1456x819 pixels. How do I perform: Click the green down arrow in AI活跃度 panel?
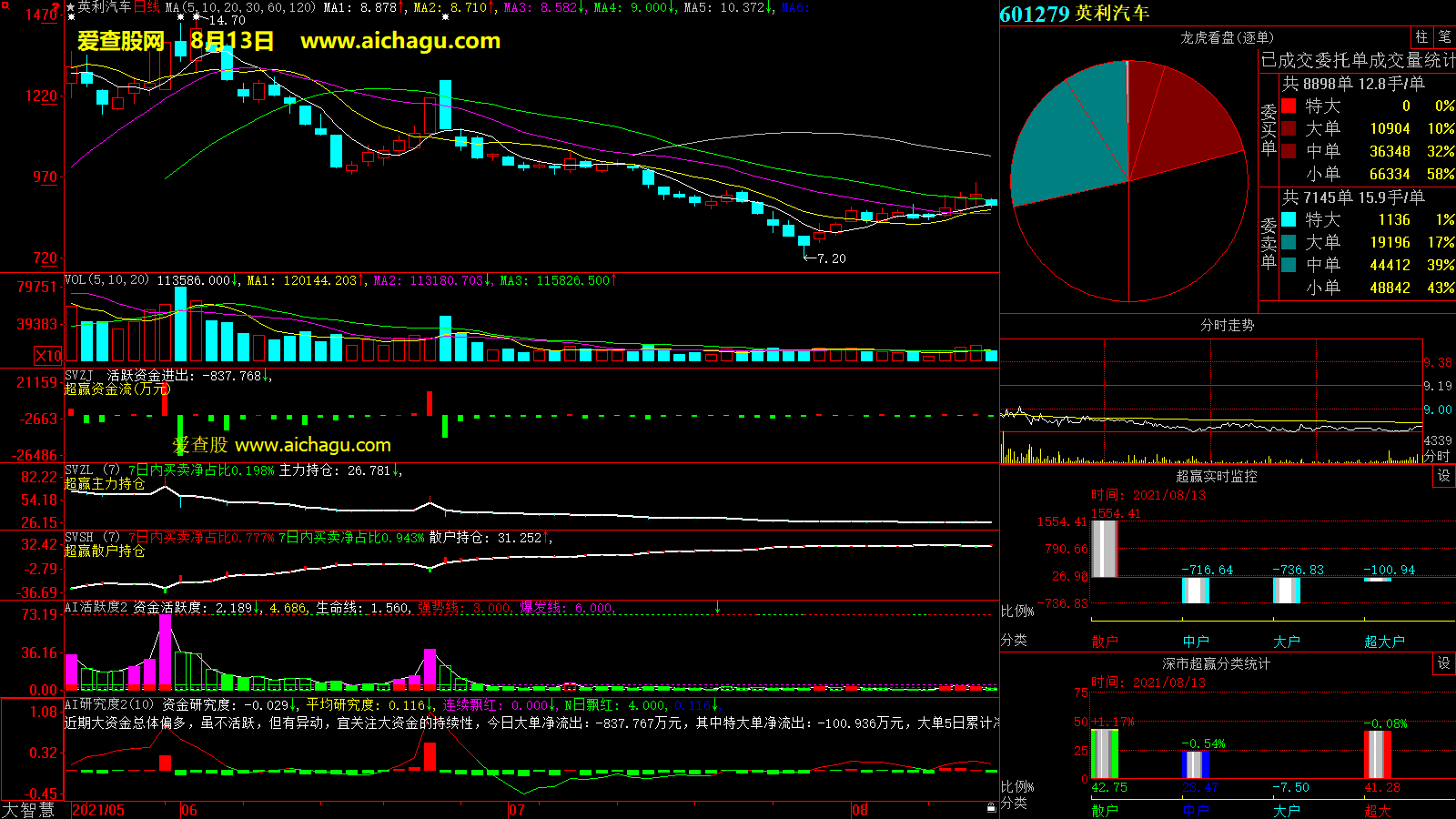pyautogui.click(x=718, y=607)
